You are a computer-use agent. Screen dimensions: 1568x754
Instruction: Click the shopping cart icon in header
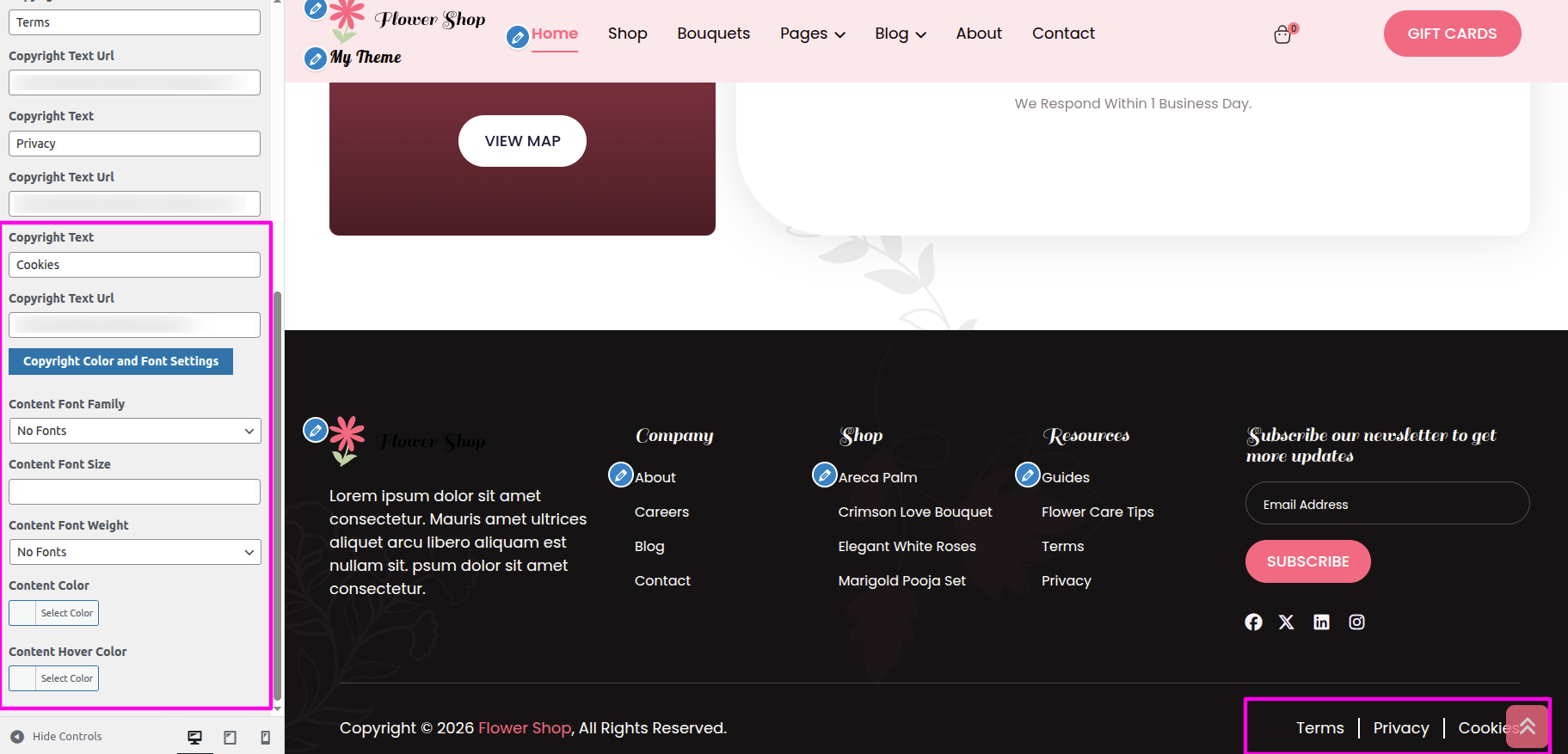[x=1282, y=34]
